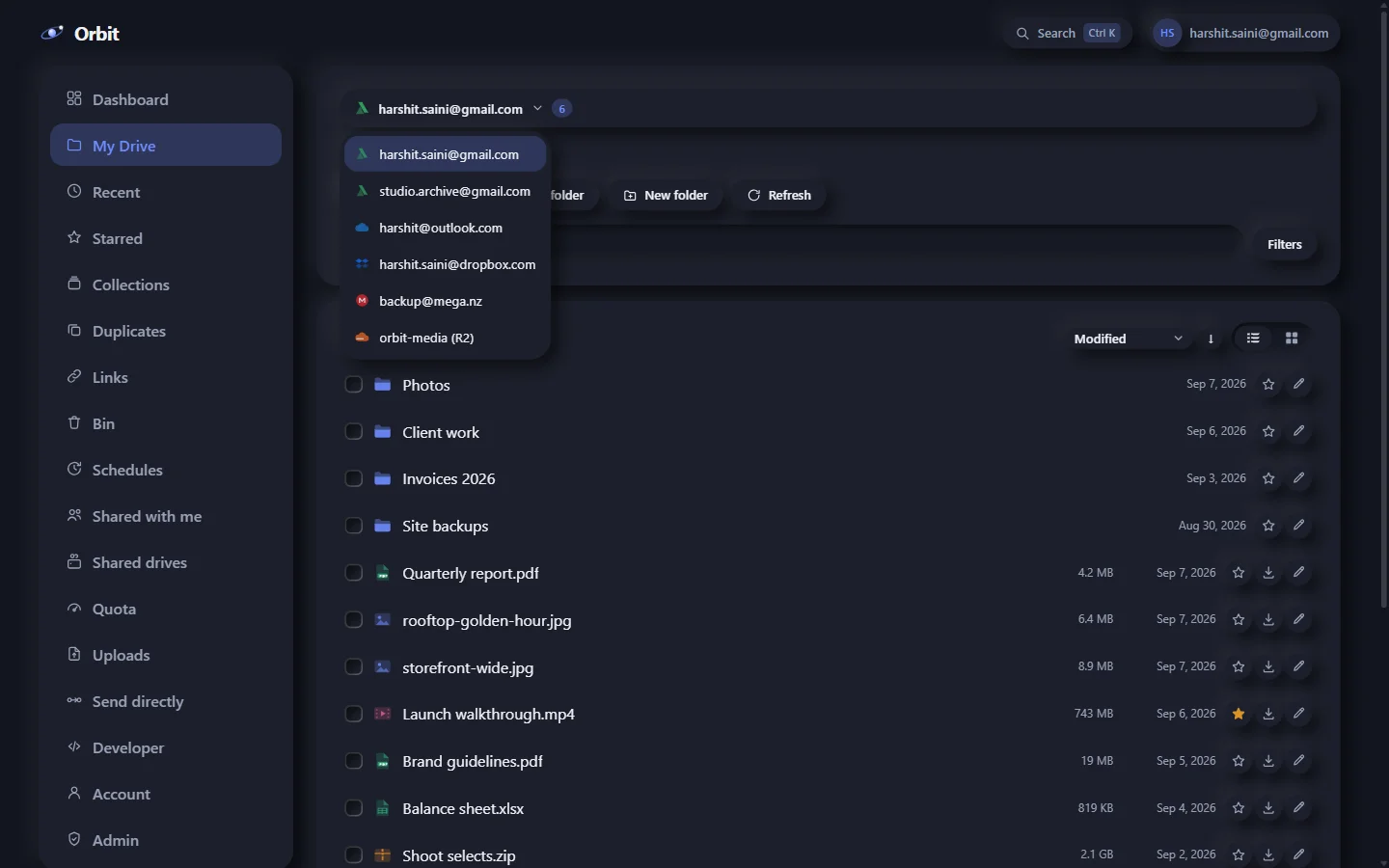This screenshot has height=868, width=1389.
Task: Select the orbit-media (R2) storage
Action: tap(446, 338)
